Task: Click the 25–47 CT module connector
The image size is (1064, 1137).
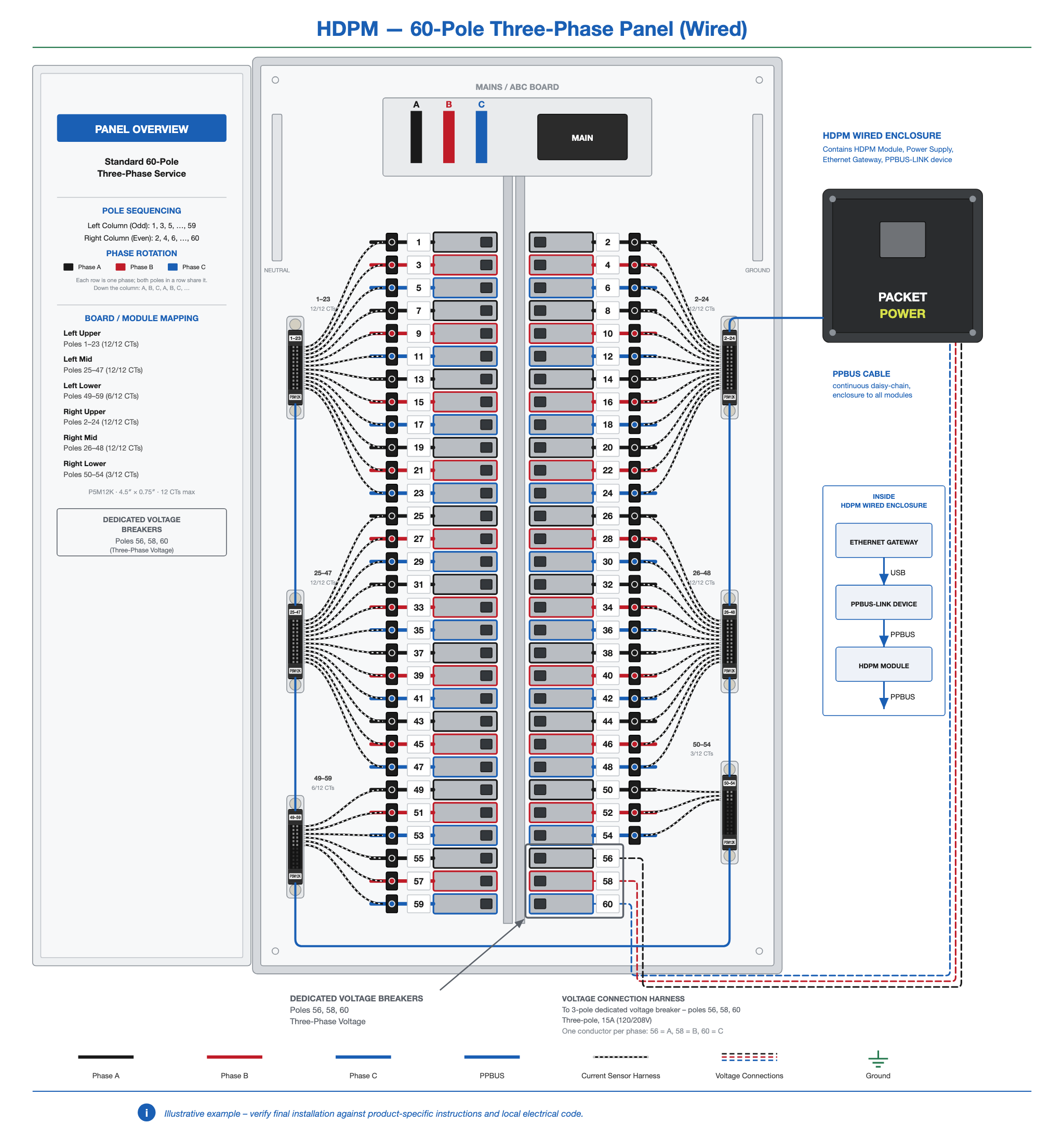Action: tap(295, 641)
